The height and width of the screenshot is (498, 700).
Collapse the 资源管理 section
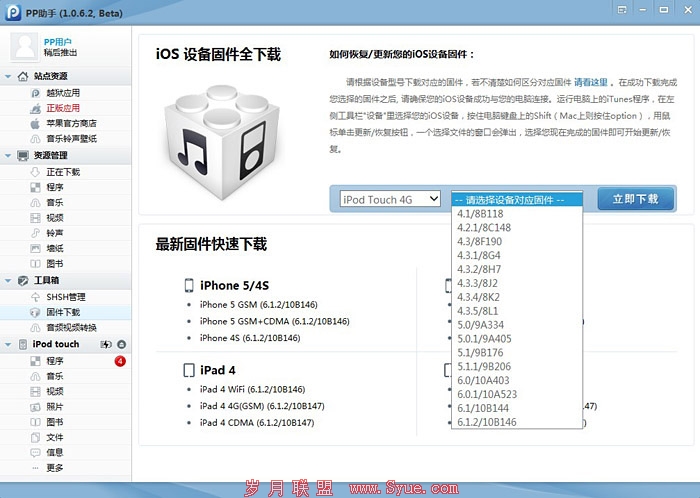(x=8, y=155)
